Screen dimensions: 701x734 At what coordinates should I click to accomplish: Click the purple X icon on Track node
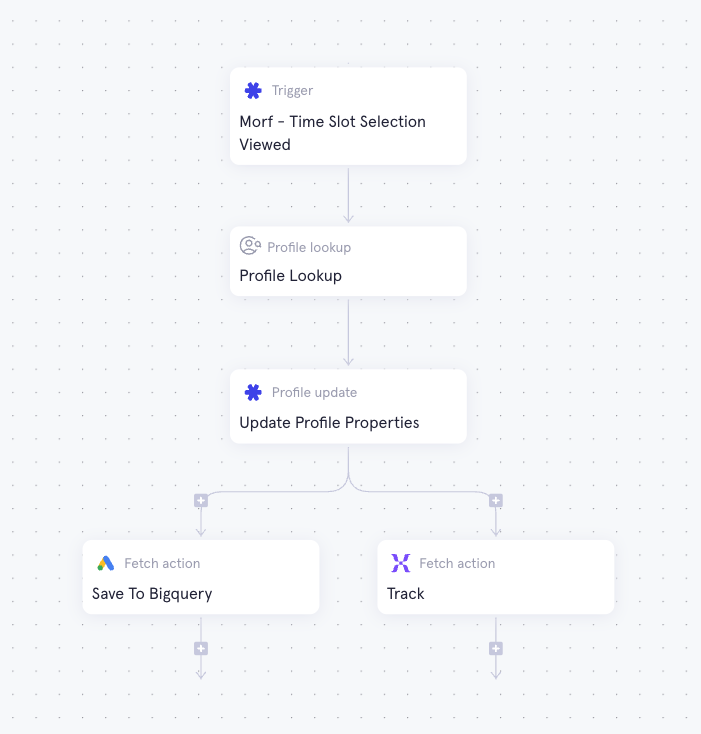[401, 563]
